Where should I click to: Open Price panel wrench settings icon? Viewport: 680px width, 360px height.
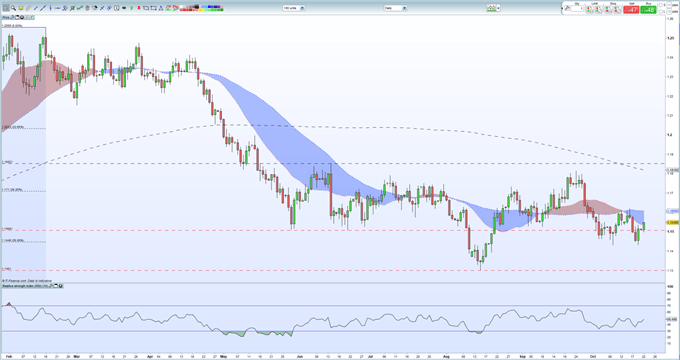12,17
